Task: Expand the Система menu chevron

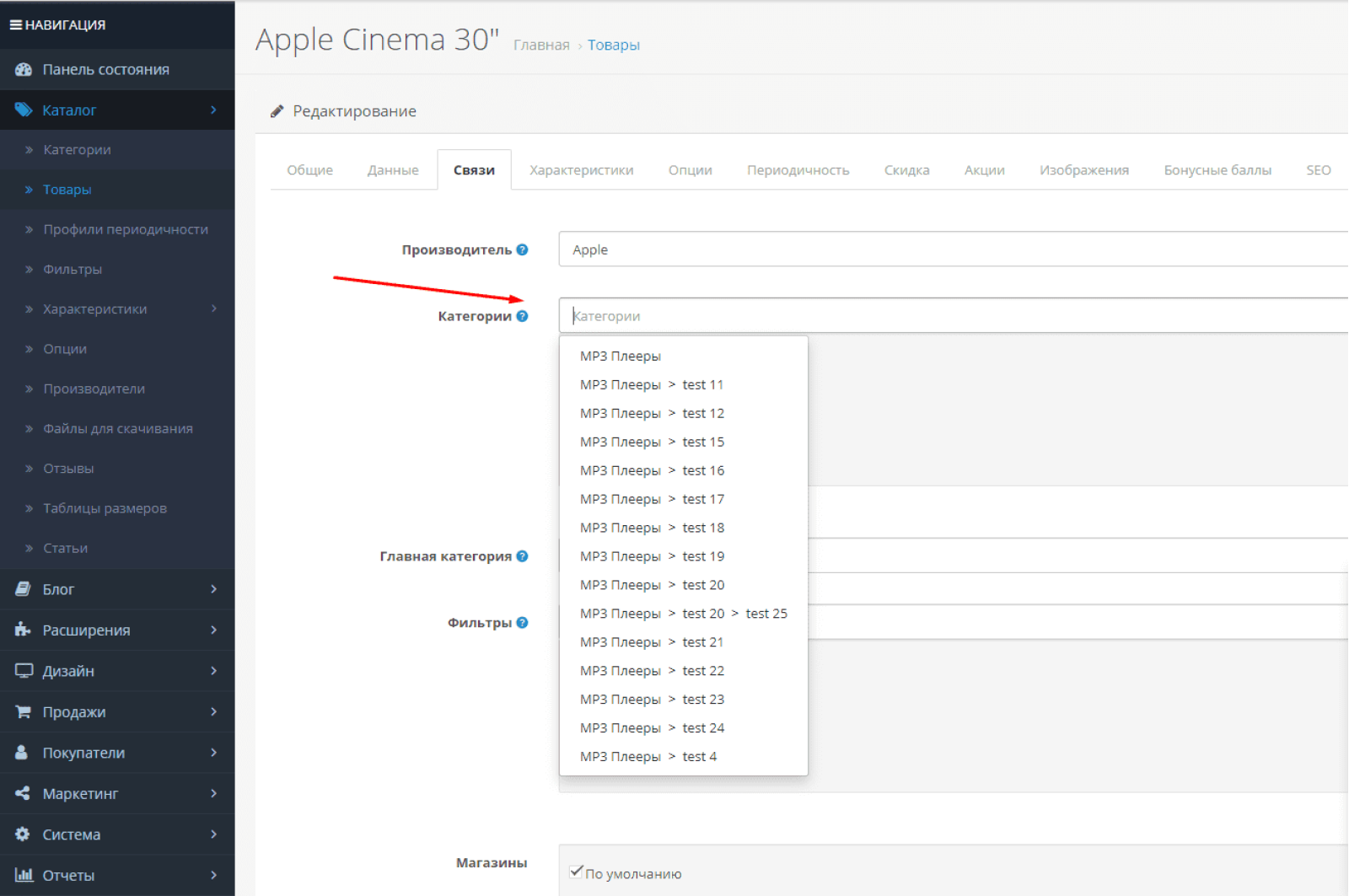Action: (x=213, y=834)
